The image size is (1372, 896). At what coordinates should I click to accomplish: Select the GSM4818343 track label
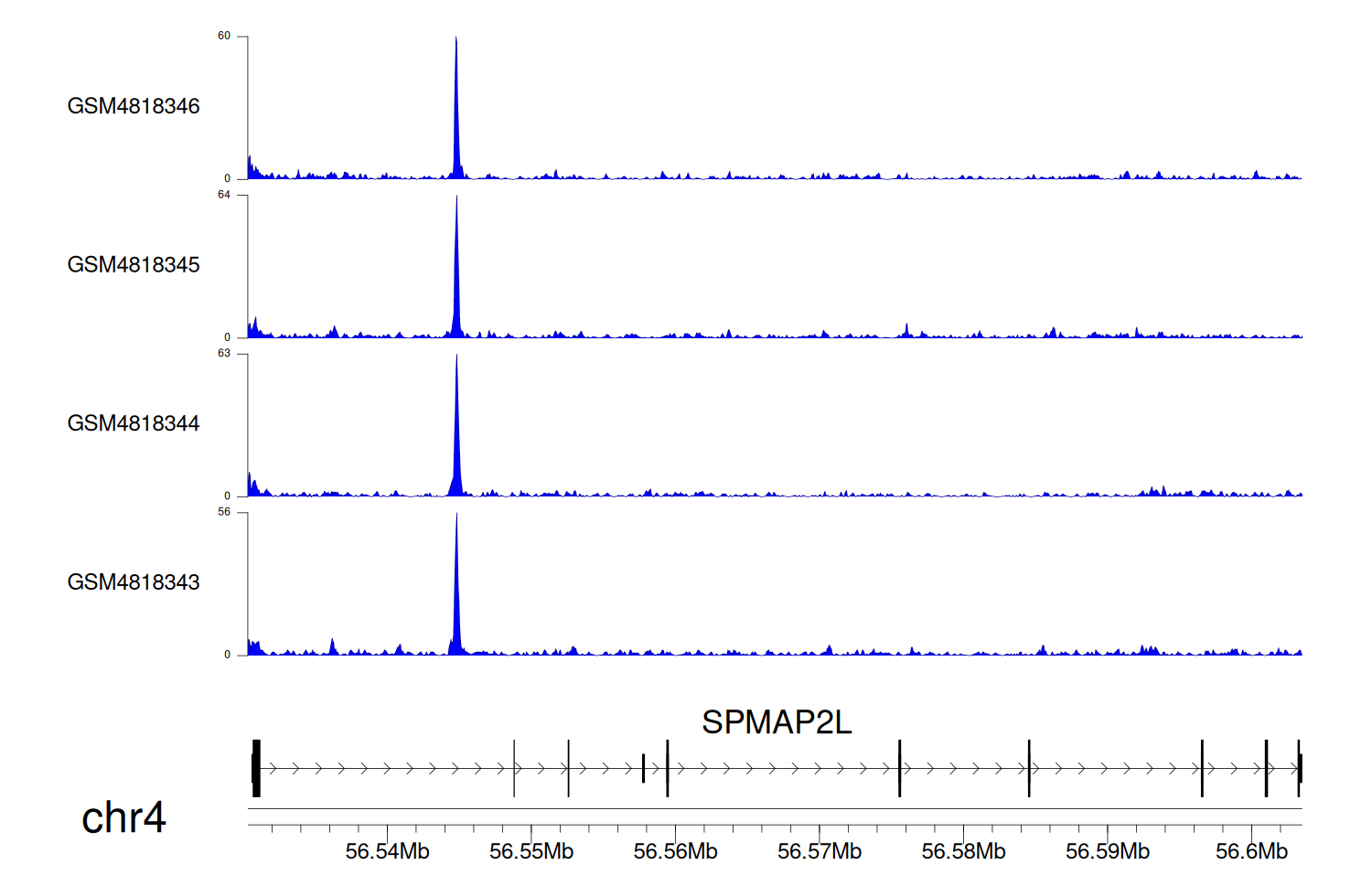(x=134, y=582)
